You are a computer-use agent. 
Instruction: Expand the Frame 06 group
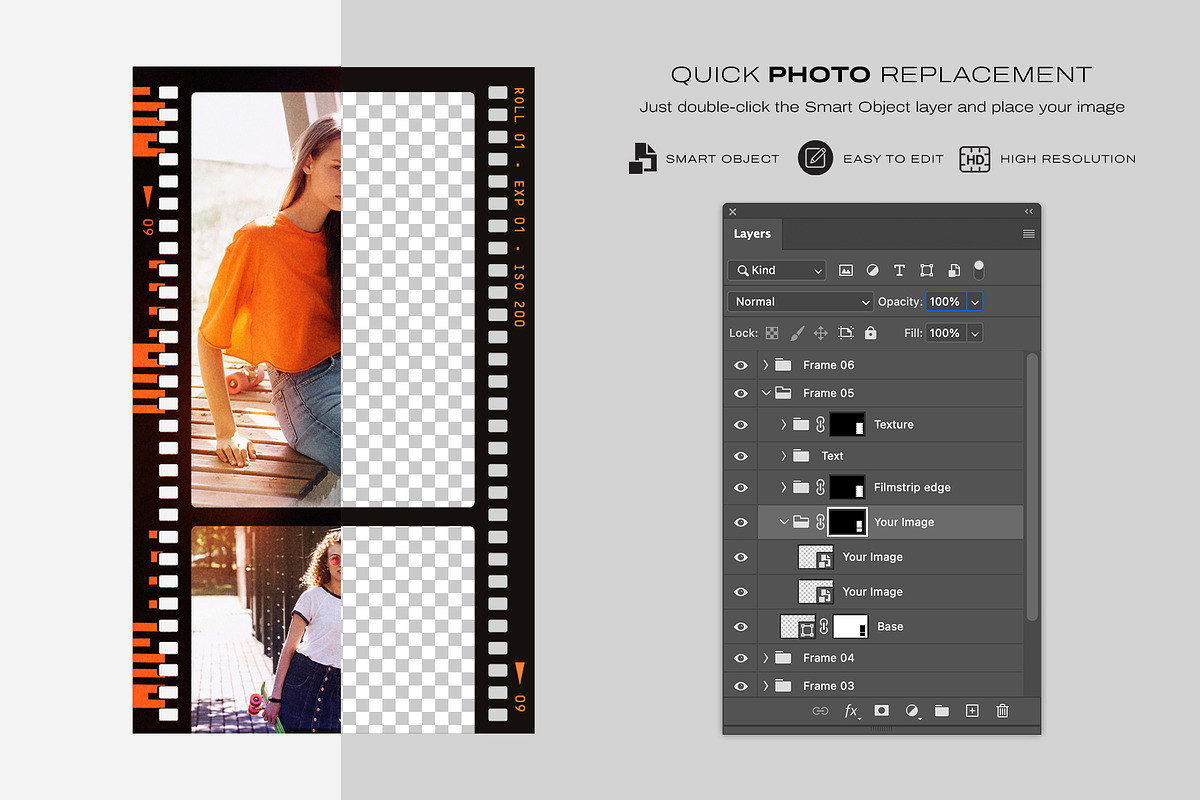pyautogui.click(x=766, y=365)
